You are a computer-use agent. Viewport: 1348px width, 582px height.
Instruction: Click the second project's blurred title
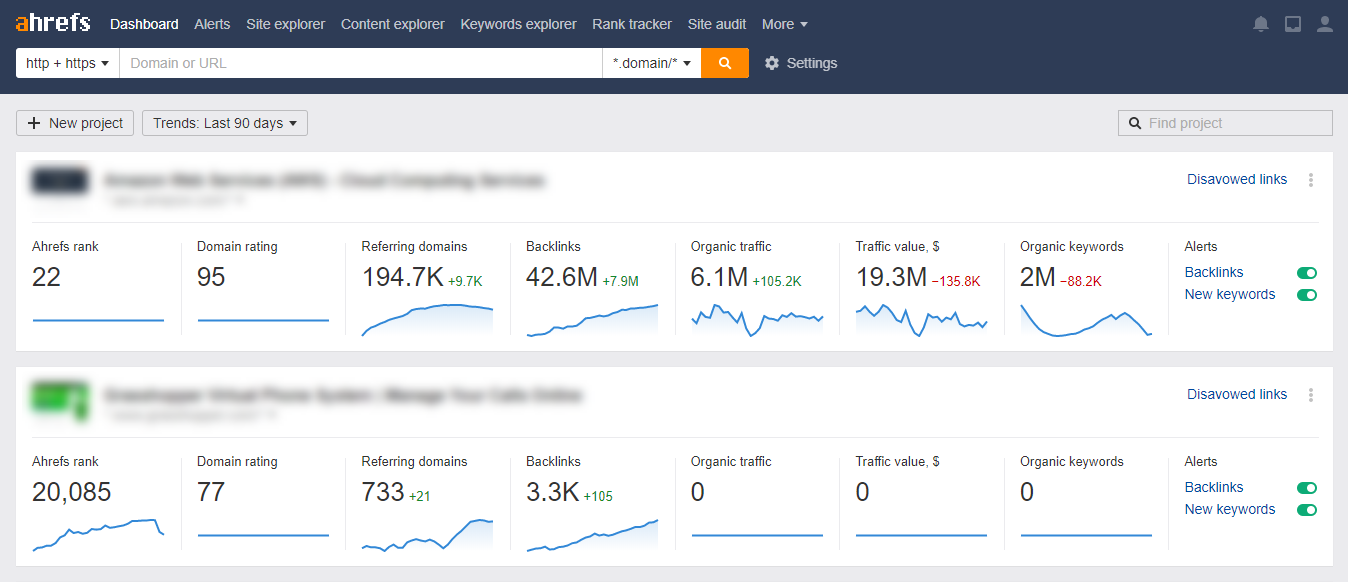tap(343, 396)
